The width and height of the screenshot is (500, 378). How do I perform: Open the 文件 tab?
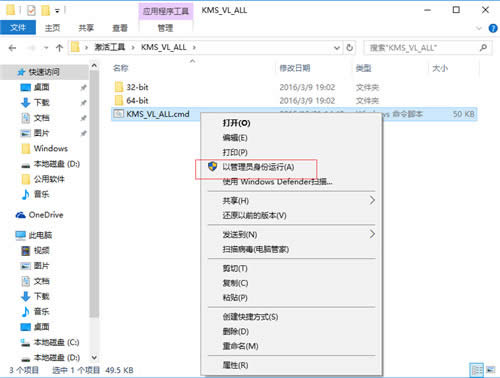coord(18,28)
